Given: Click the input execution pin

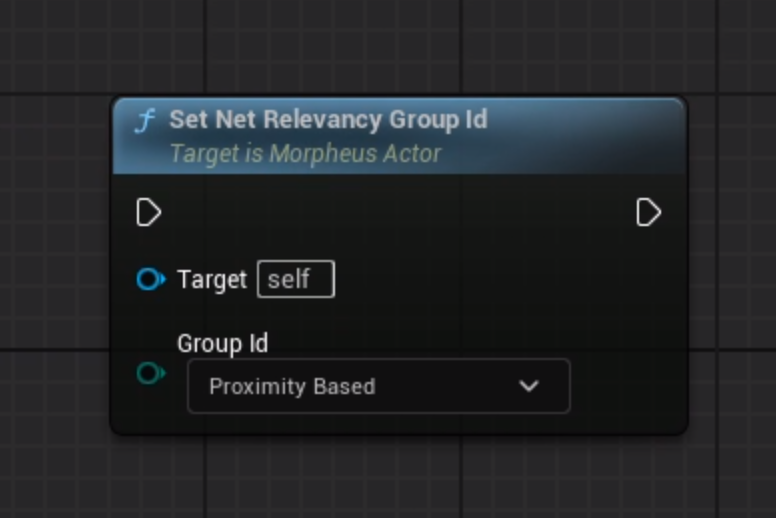Looking at the screenshot, I should [x=148, y=212].
